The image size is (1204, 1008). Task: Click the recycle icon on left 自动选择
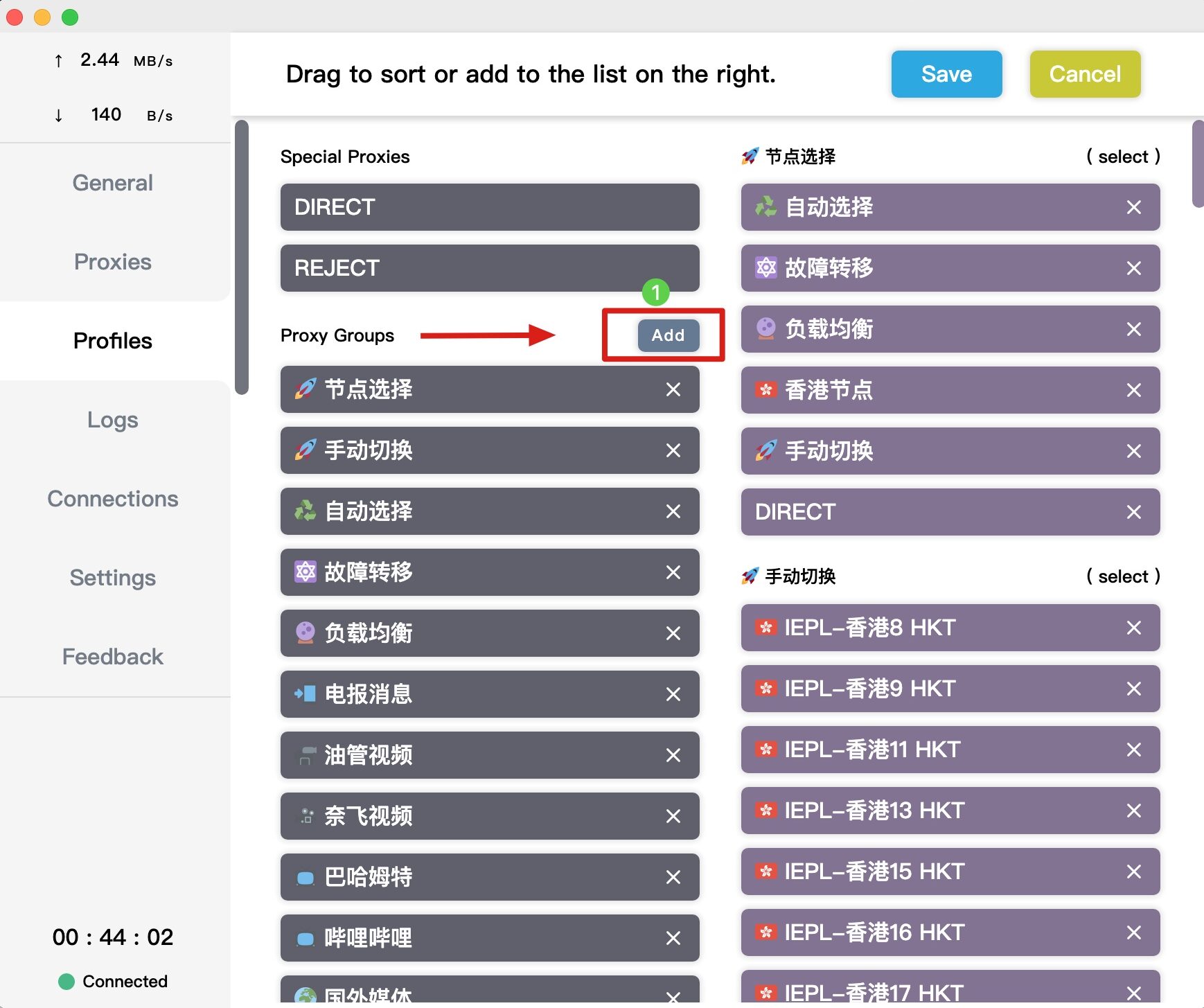point(306,511)
